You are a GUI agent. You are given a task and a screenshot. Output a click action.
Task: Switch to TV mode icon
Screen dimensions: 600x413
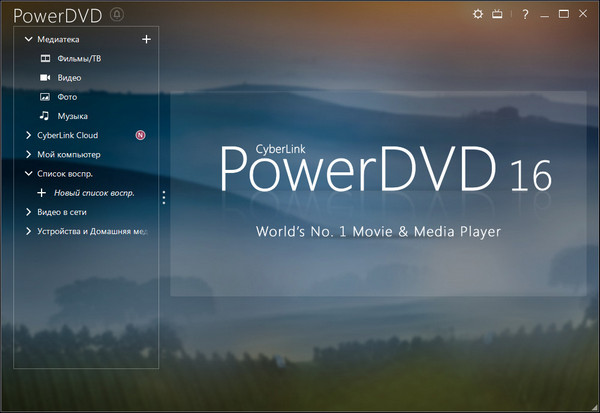(498, 14)
